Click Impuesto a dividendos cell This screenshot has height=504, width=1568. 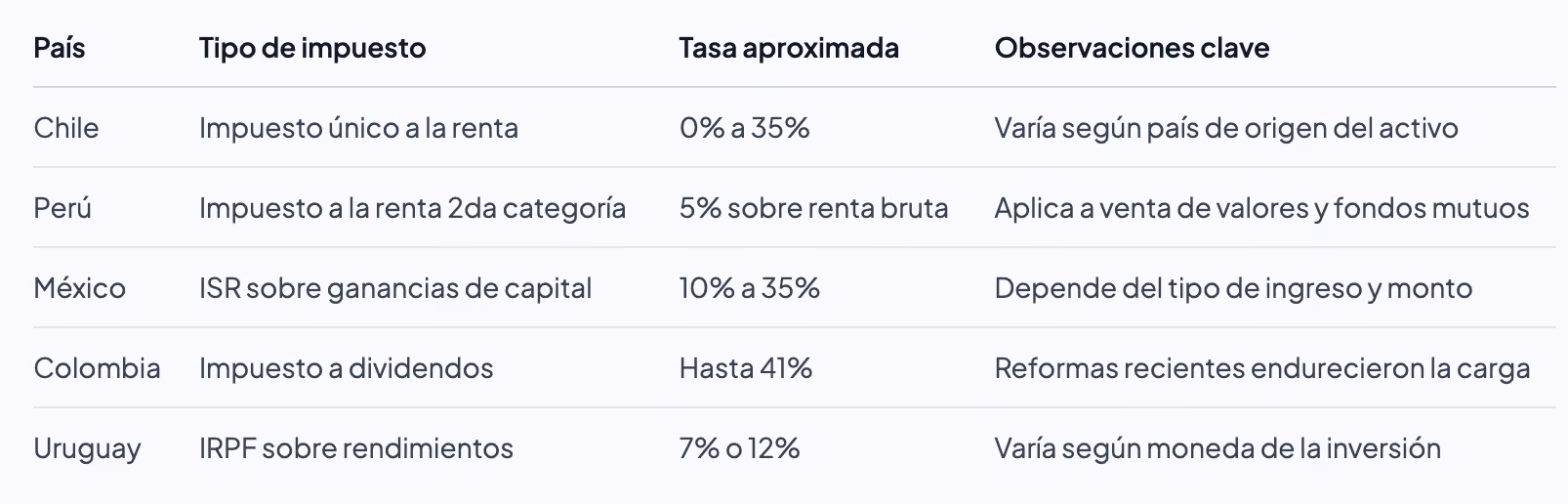pyautogui.click(x=346, y=368)
